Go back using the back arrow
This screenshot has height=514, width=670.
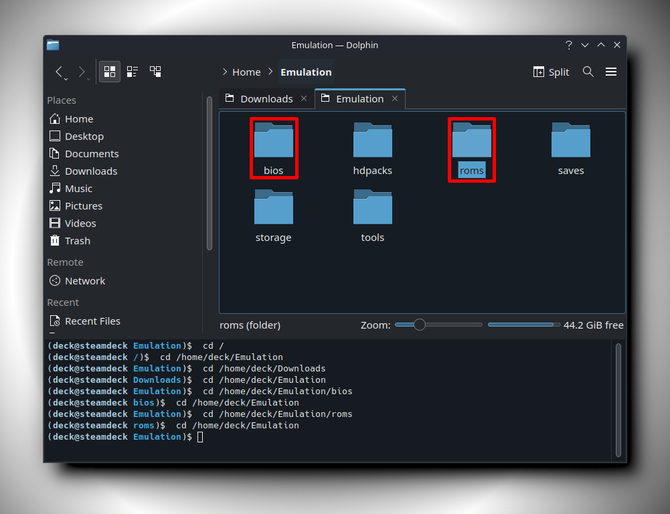point(59,71)
